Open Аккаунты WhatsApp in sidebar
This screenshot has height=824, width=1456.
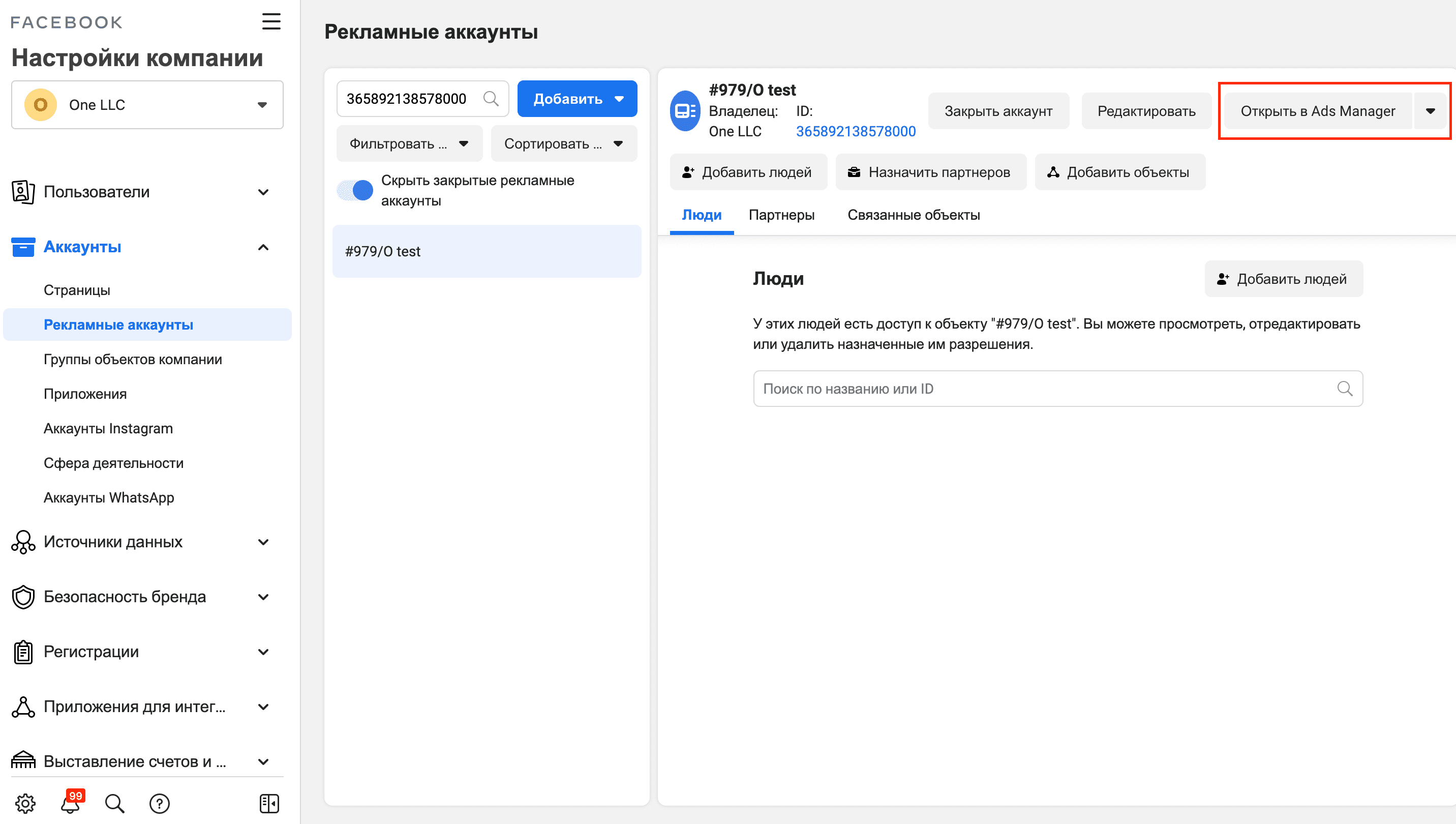click(109, 497)
